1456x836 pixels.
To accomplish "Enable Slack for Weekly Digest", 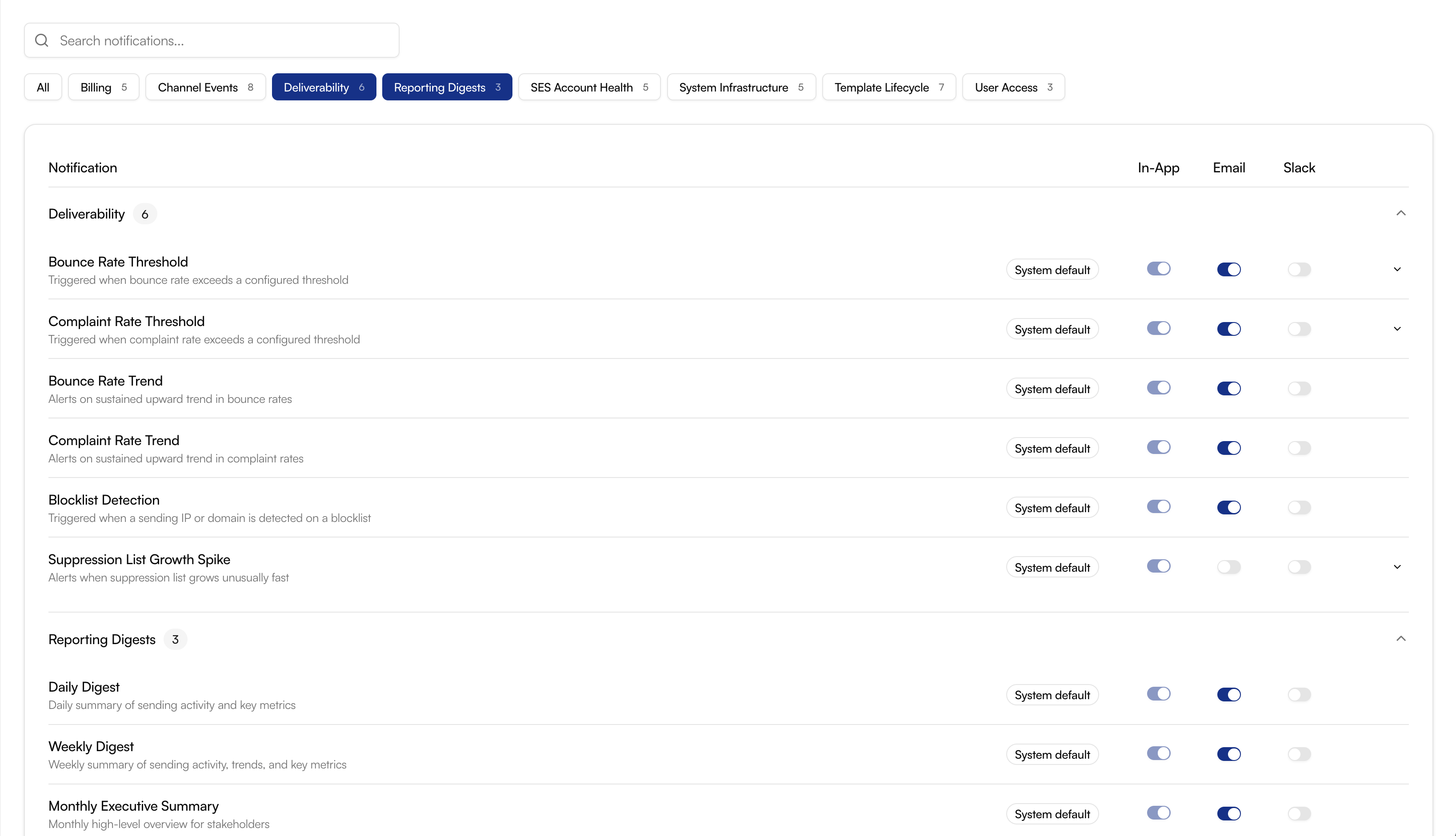I will pos(1299,754).
